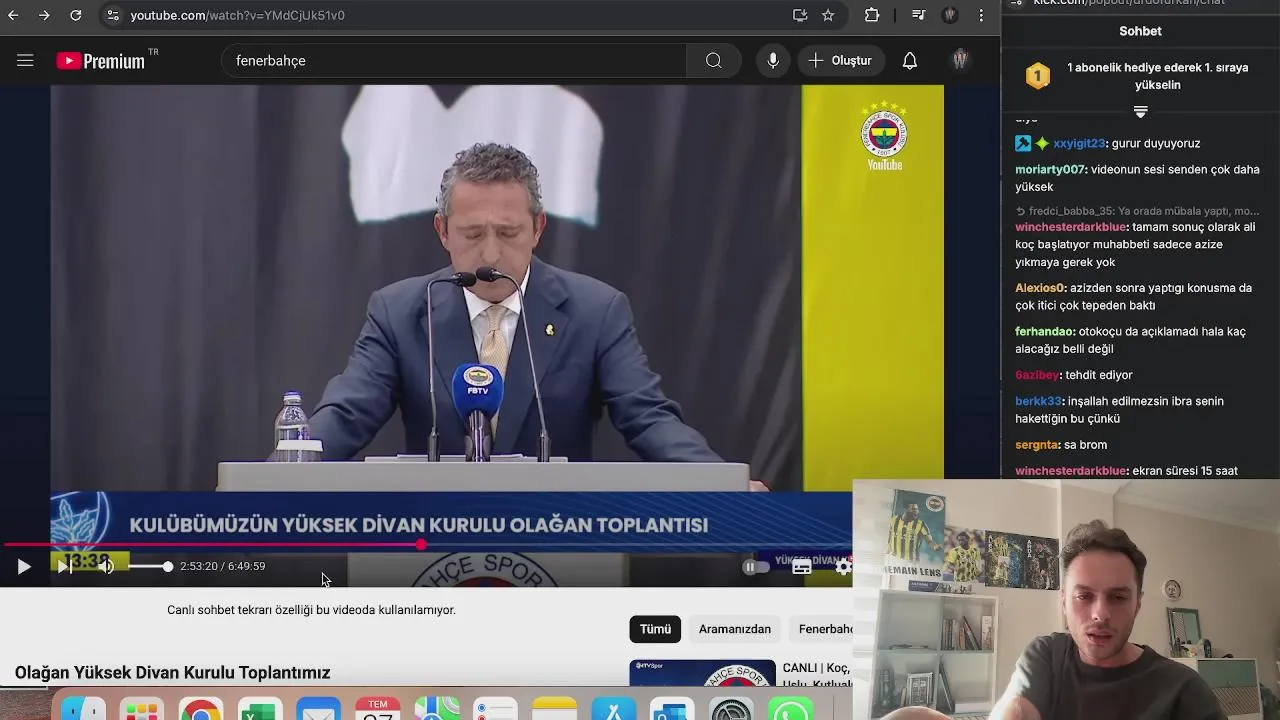Image resolution: width=1280 pixels, height=720 pixels.
Task: Expand the leaderboard with the down chevron
Action: click(x=1140, y=111)
